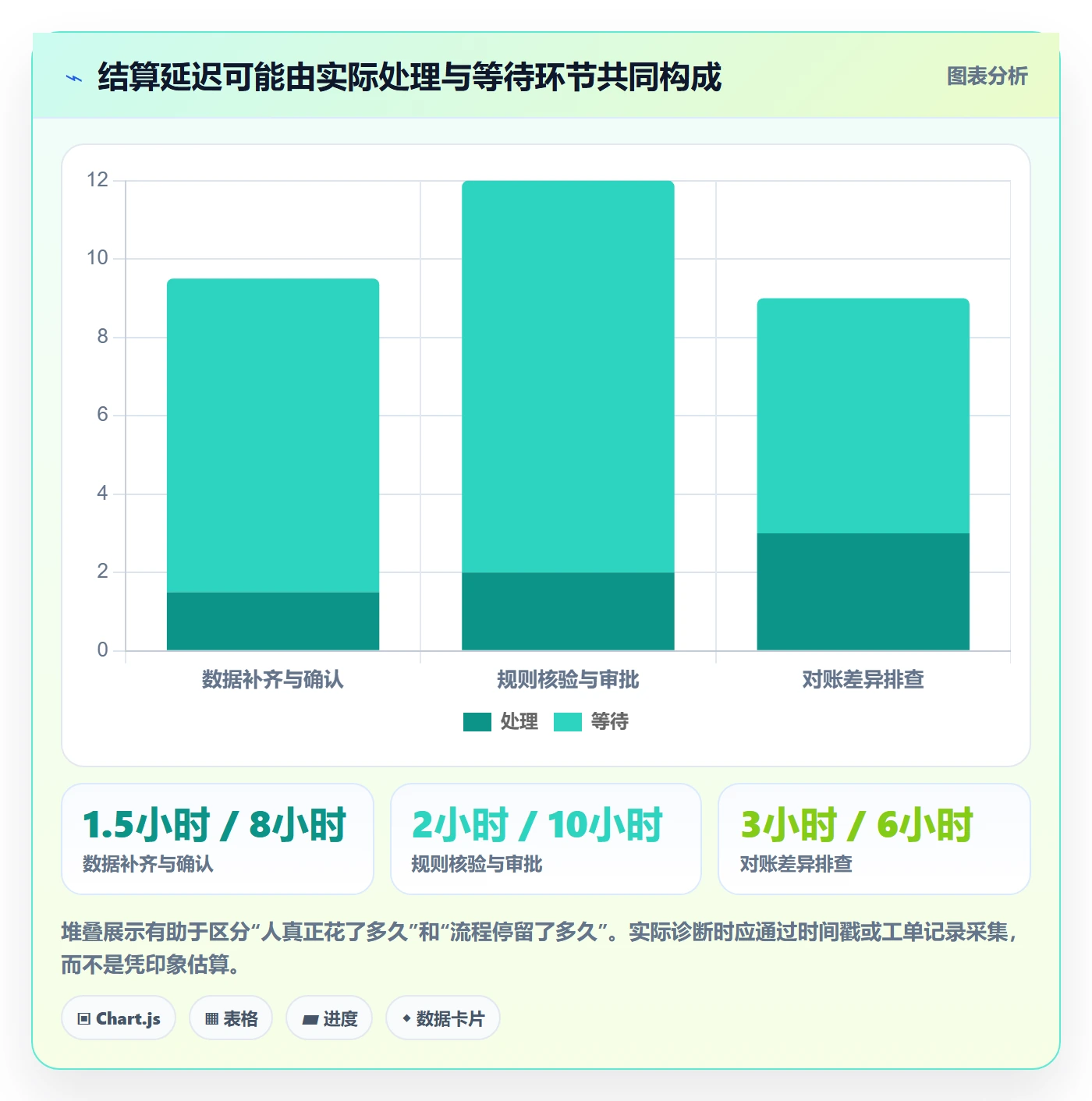
Task: Click the chart title 结算延迟可能由实际处理与等待环节共同构成
Action: (x=409, y=77)
